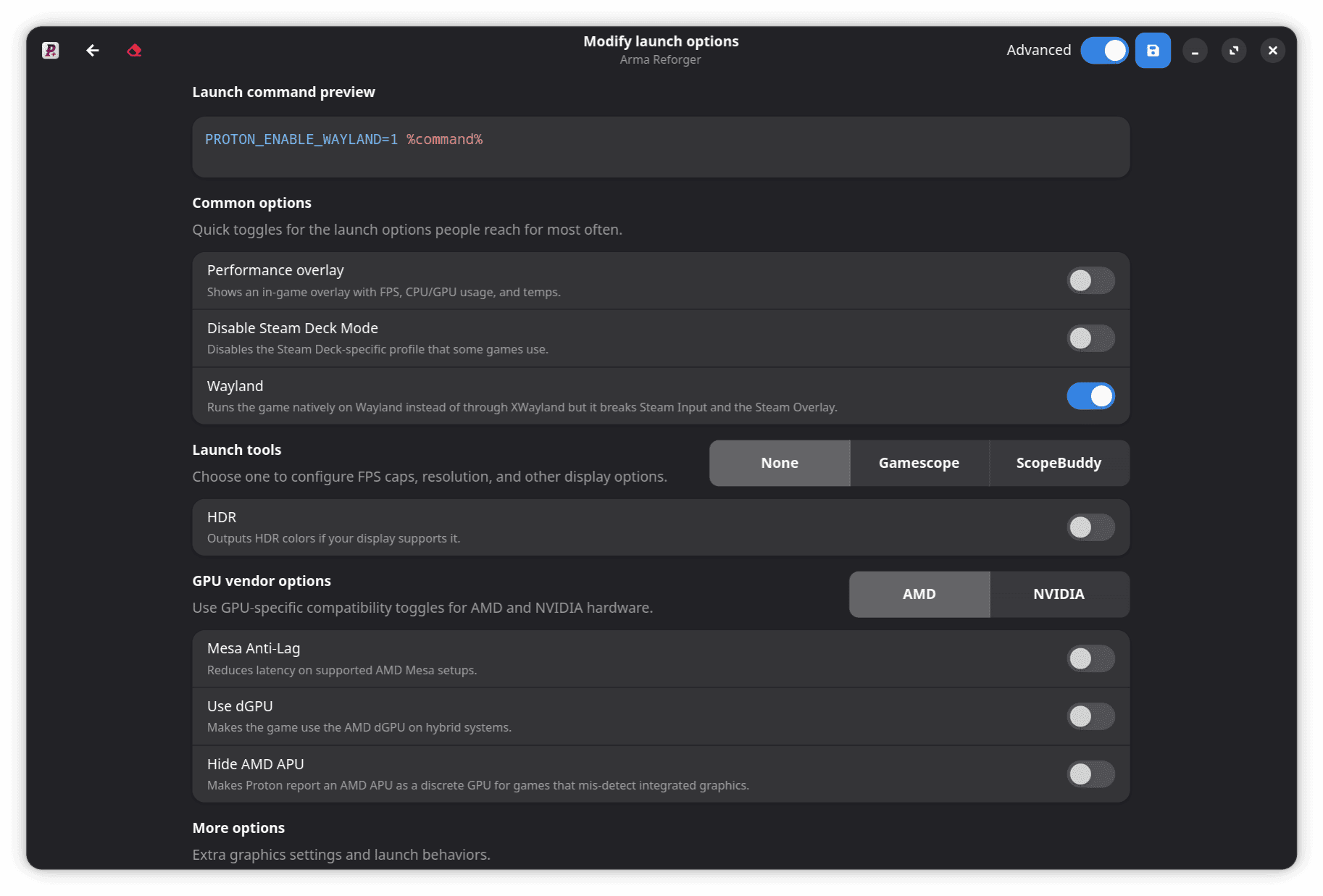Click the More options heading
This screenshot has height=896, width=1323.
[238, 828]
